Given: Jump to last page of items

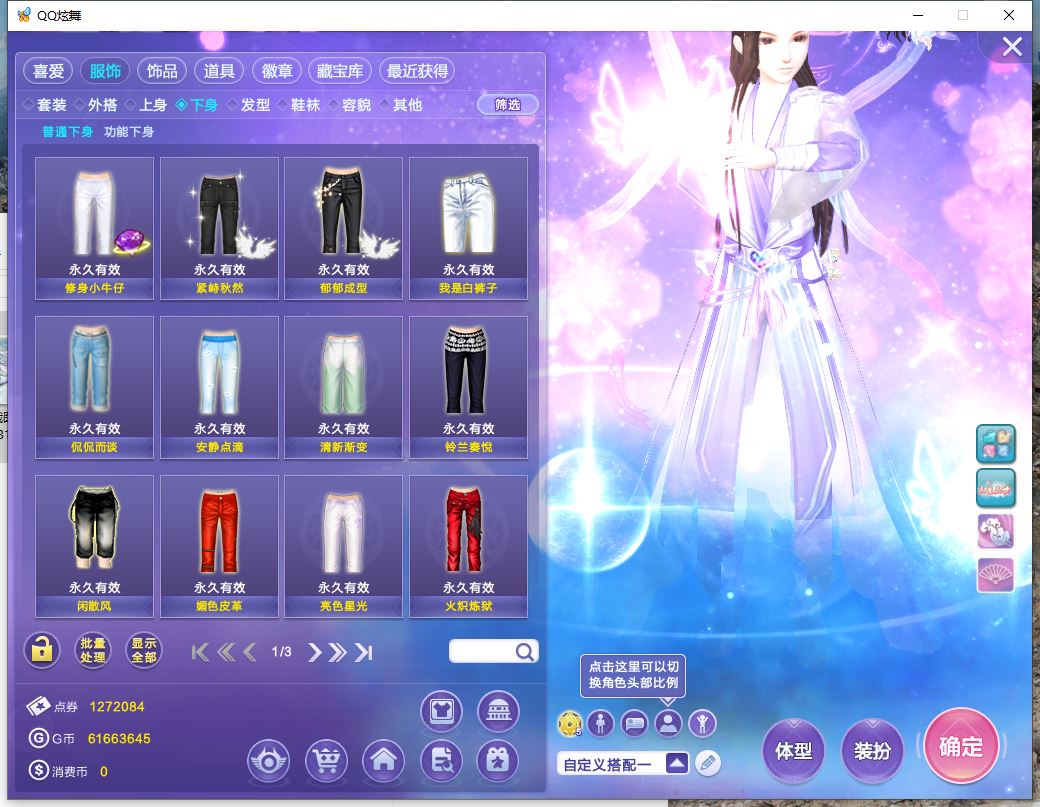Looking at the screenshot, I should point(363,652).
